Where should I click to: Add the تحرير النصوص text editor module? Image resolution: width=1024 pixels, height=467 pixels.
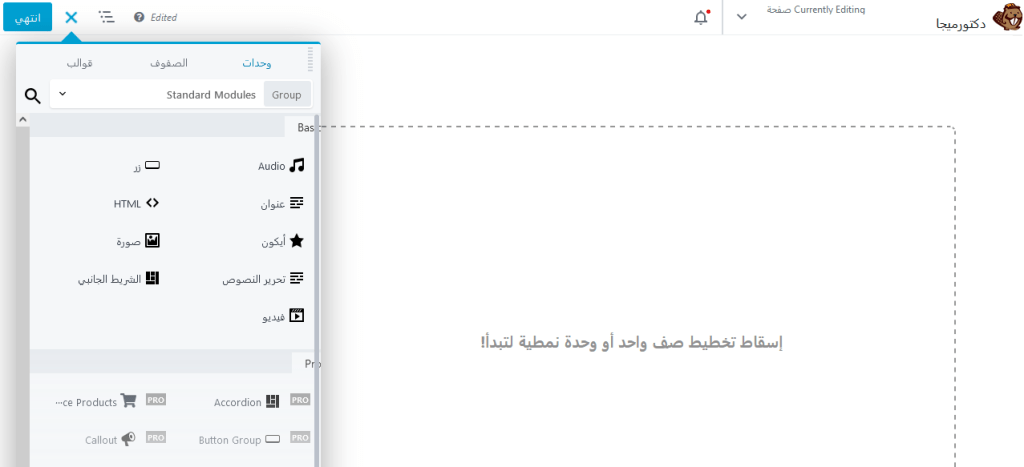coord(263,279)
